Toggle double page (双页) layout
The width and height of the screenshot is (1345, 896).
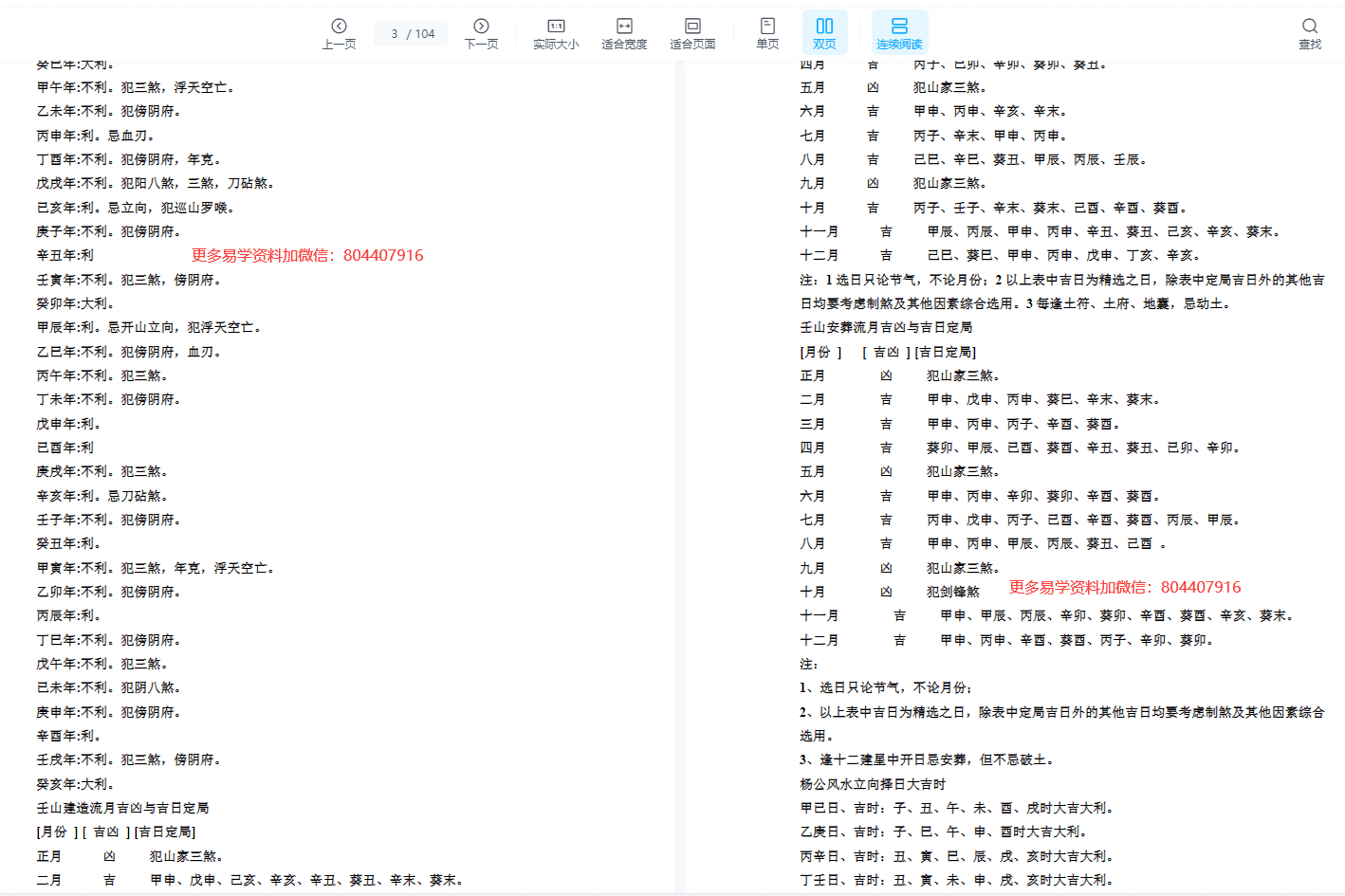pos(824,32)
